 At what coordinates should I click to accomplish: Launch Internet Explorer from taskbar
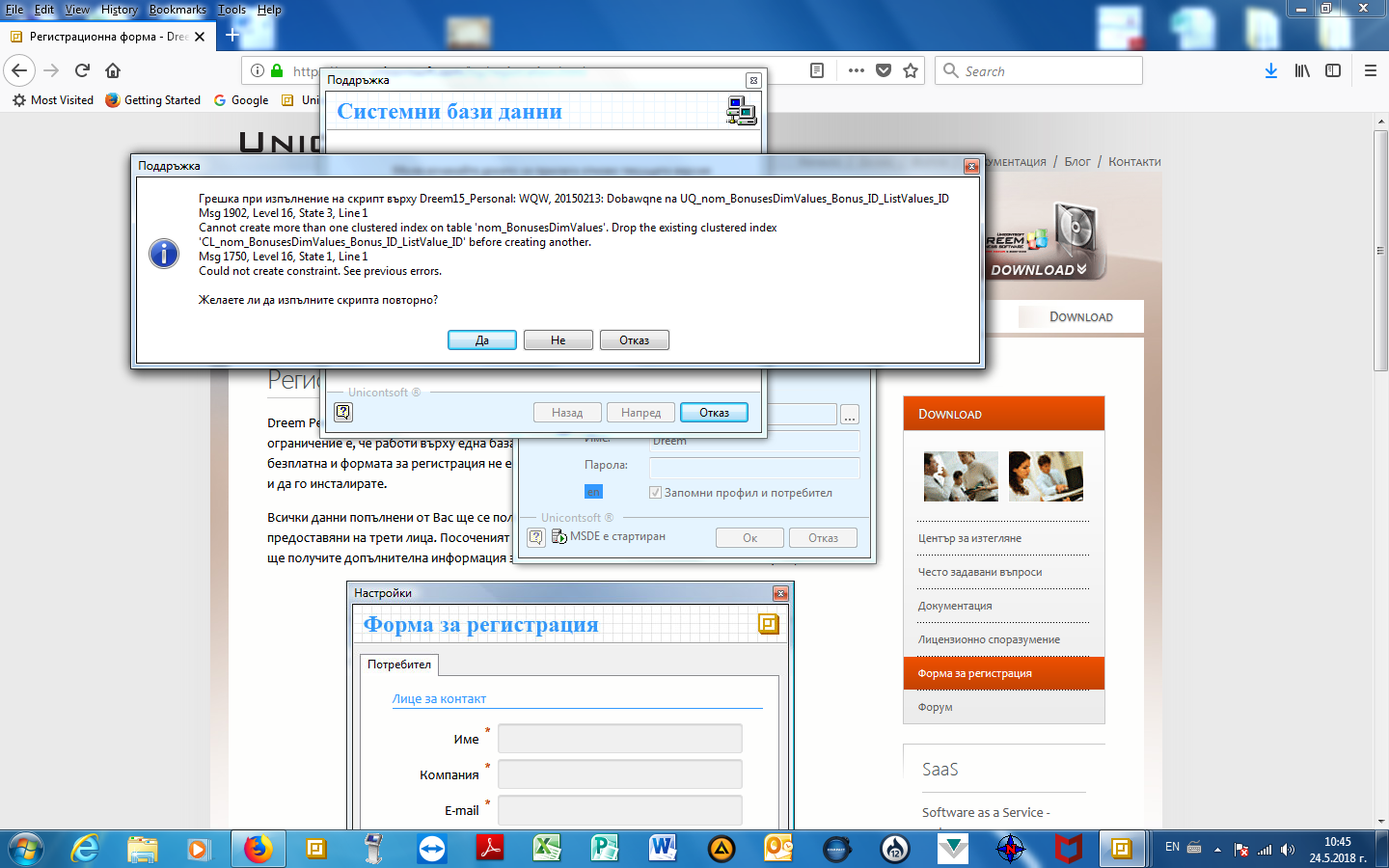coord(85,850)
